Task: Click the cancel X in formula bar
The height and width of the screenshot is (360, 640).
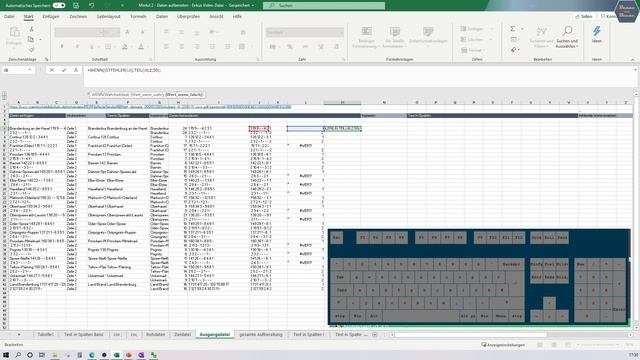Action: 52,70
